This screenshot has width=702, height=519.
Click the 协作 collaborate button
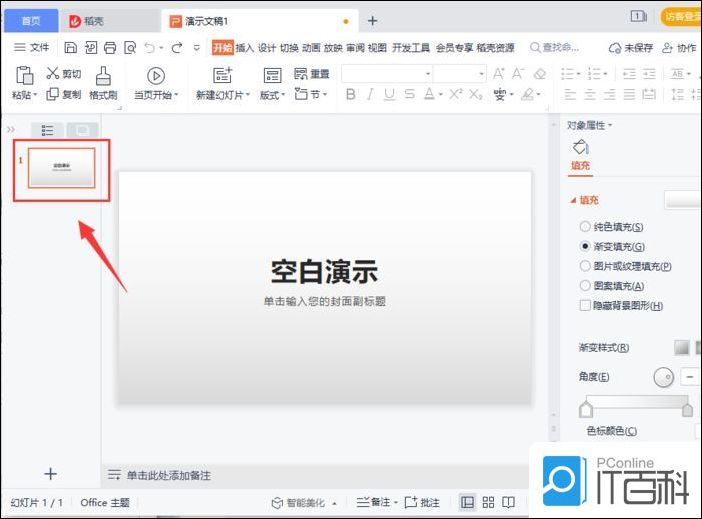point(679,47)
